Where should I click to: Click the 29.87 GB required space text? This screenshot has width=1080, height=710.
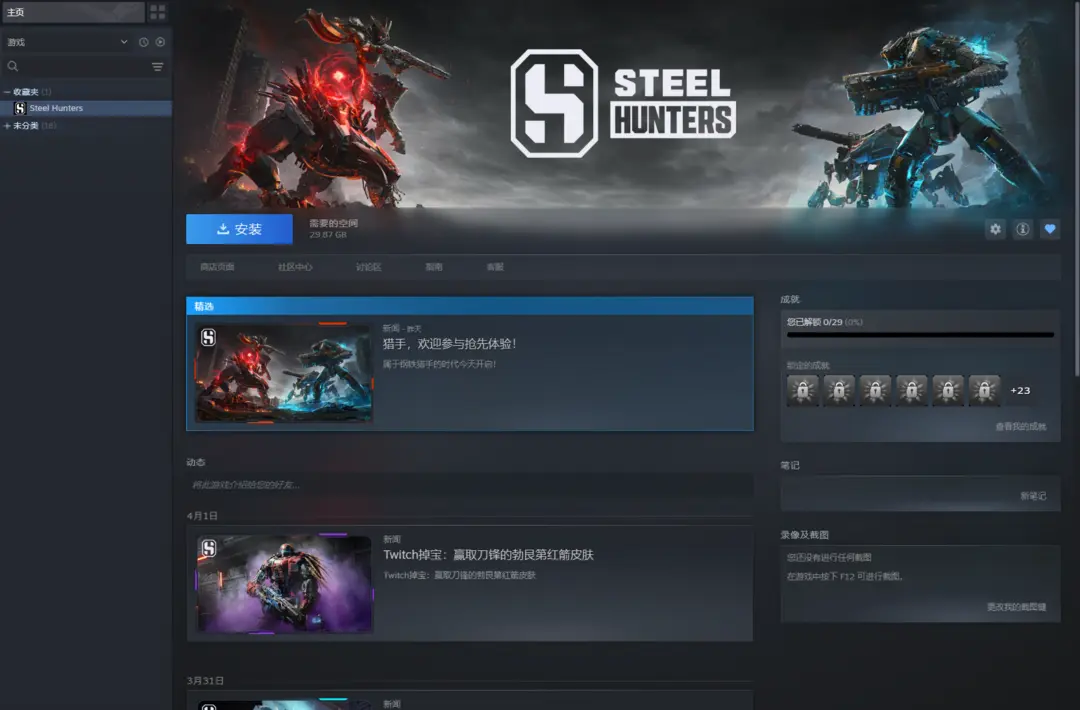pos(328,235)
